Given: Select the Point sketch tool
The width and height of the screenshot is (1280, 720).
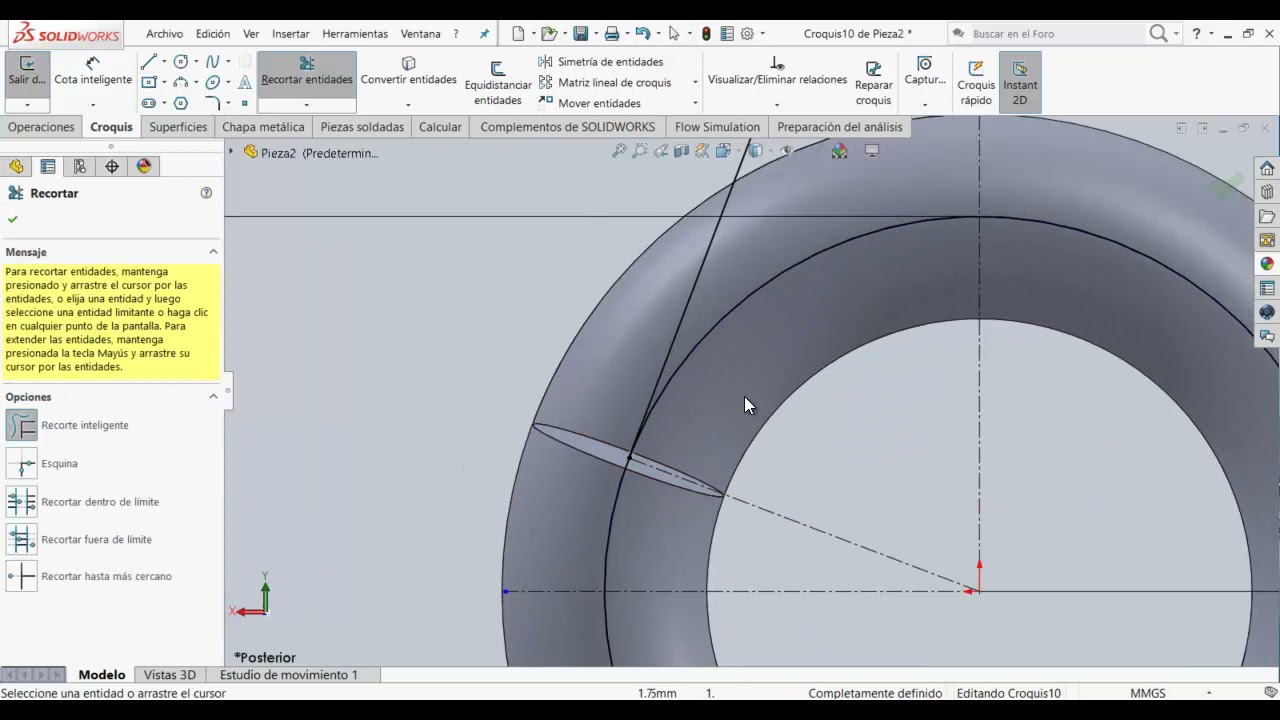Looking at the screenshot, I should 245,103.
